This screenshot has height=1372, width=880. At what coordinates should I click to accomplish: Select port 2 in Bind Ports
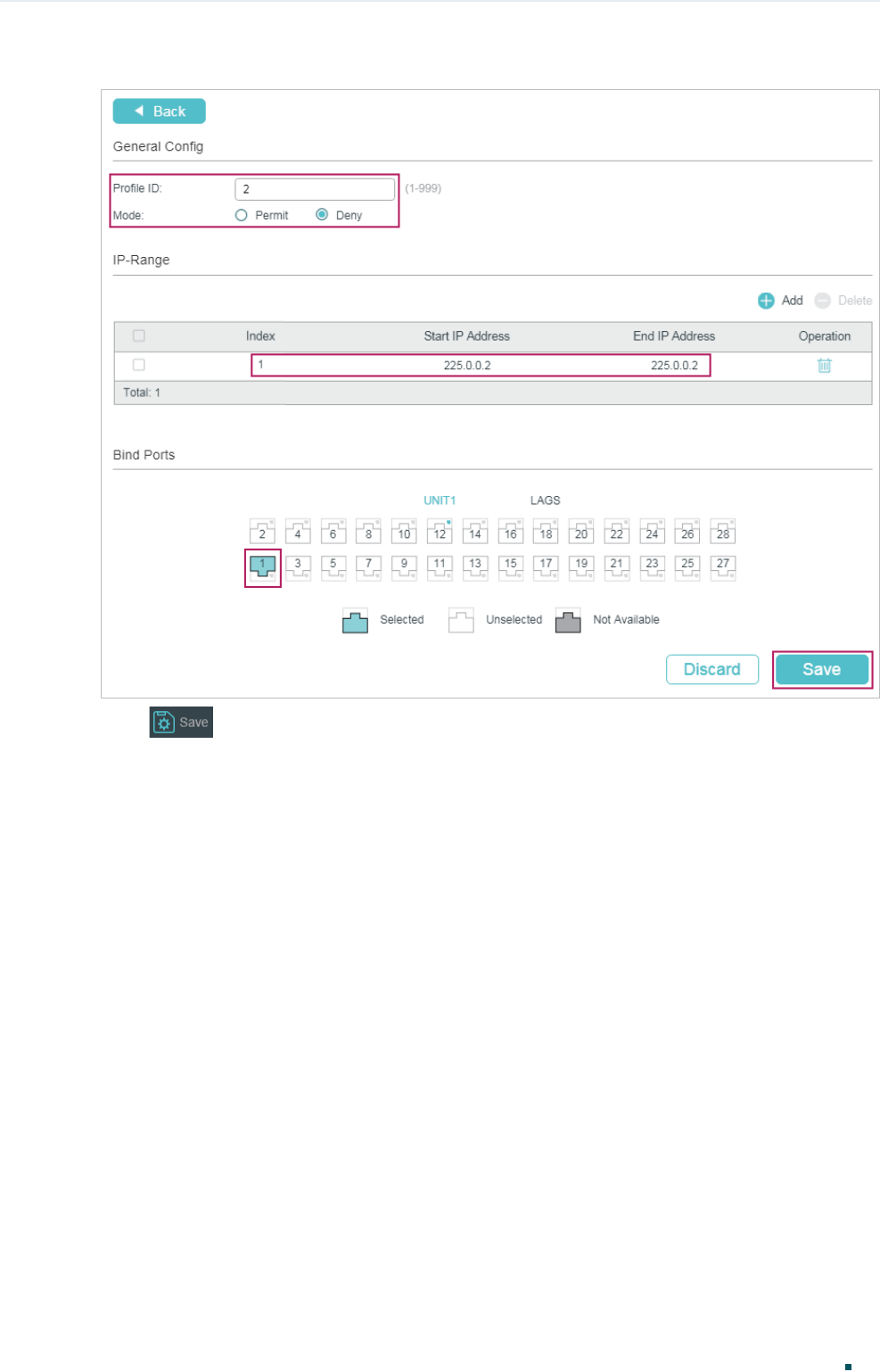point(262,532)
